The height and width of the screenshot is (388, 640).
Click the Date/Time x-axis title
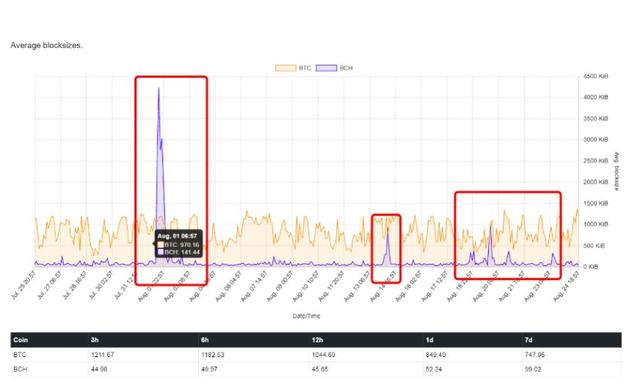307,316
